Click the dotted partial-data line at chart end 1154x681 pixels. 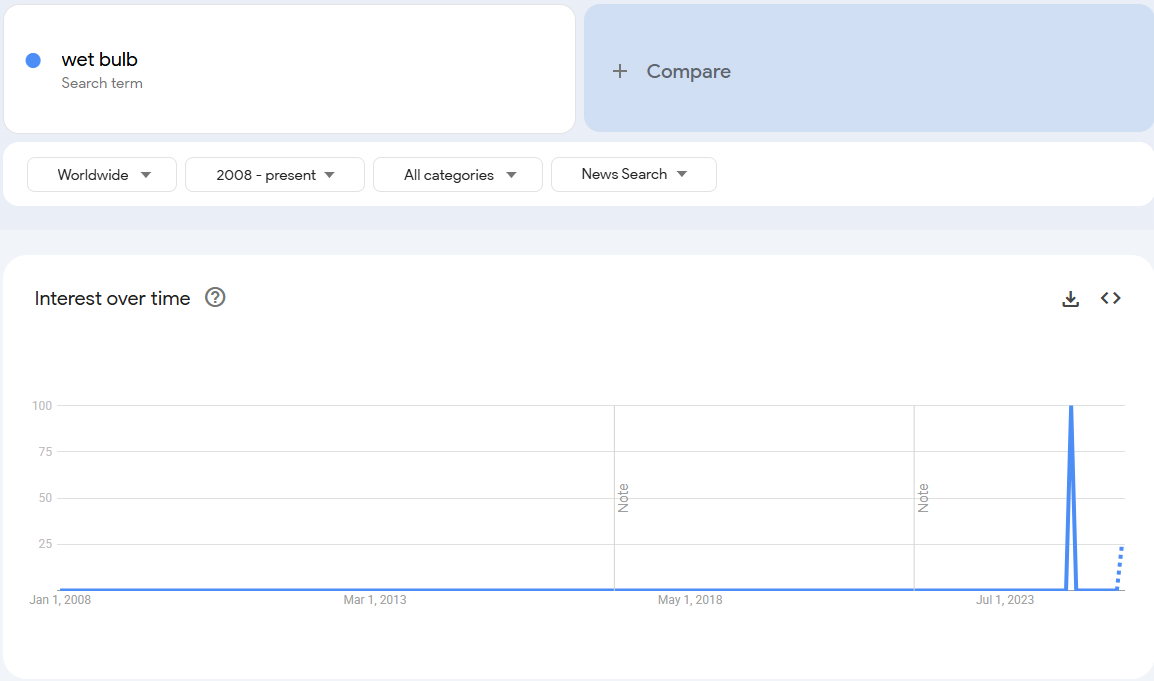click(x=1119, y=568)
